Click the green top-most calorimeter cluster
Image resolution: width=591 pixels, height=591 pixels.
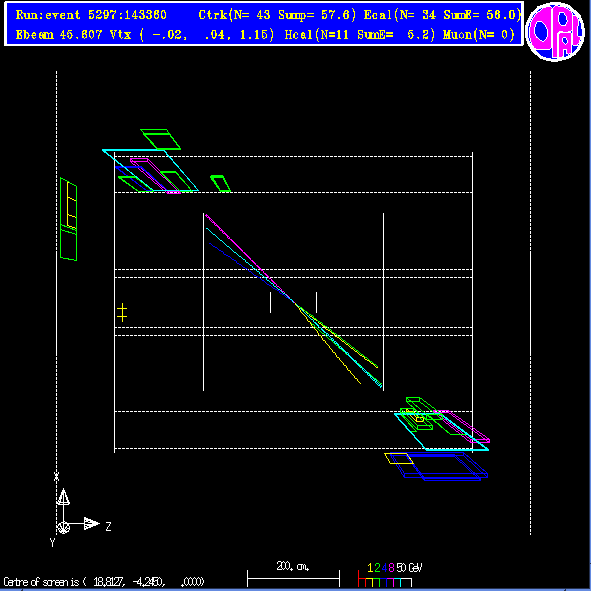point(160,139)
